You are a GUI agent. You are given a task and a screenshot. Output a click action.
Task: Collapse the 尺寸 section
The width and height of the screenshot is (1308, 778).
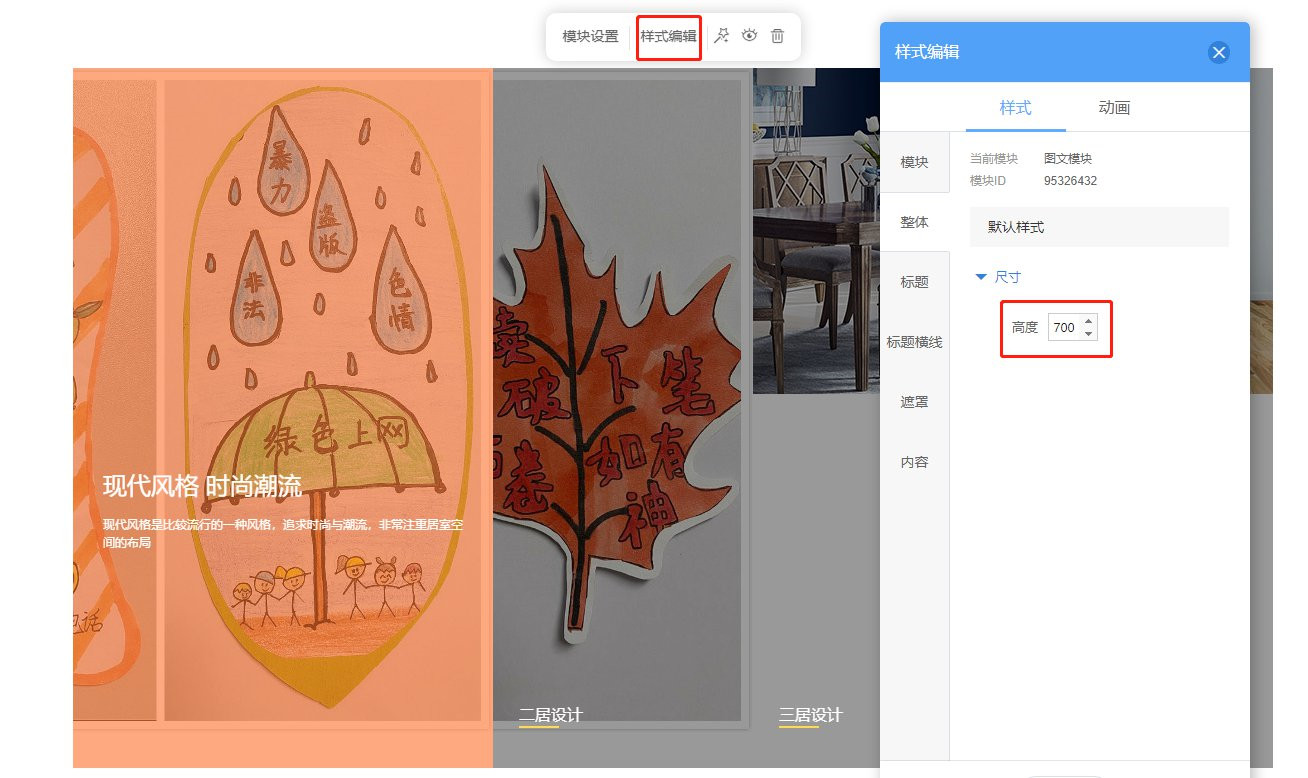click(998, 277)
